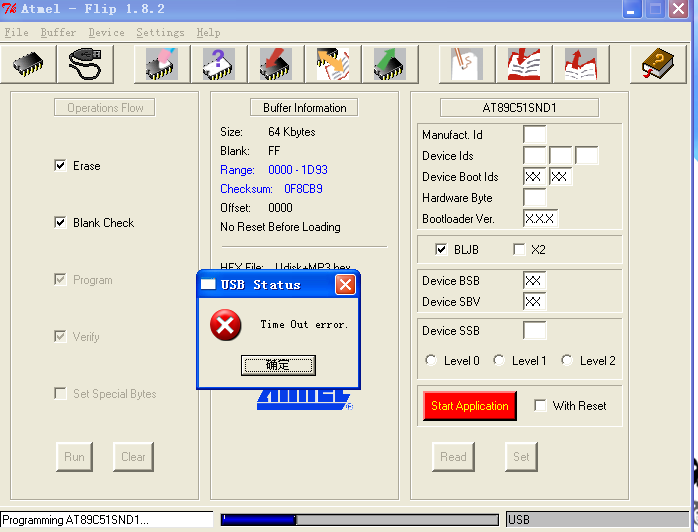This screenshot has height=532, width=698.
Task: Click the Hardware Byte field
Action: pos(535,198)
